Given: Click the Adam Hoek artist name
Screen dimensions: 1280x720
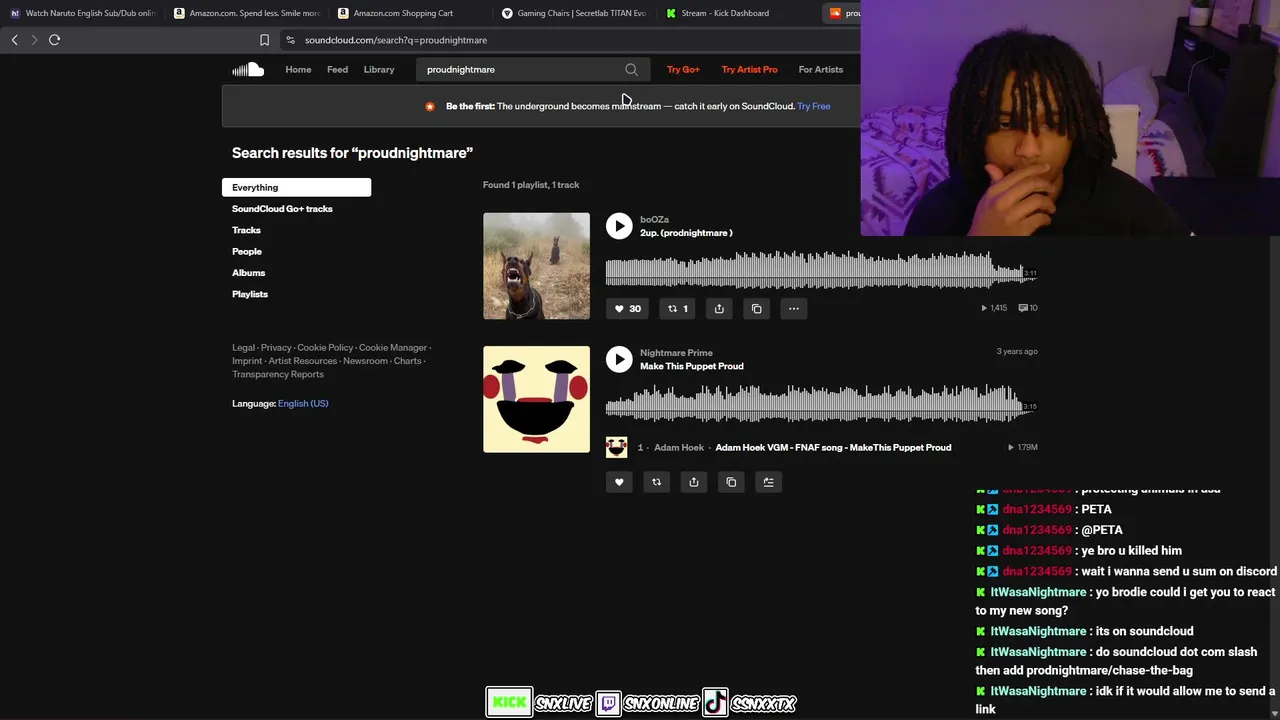Looking at the screenshot, I should coord(679,447).
